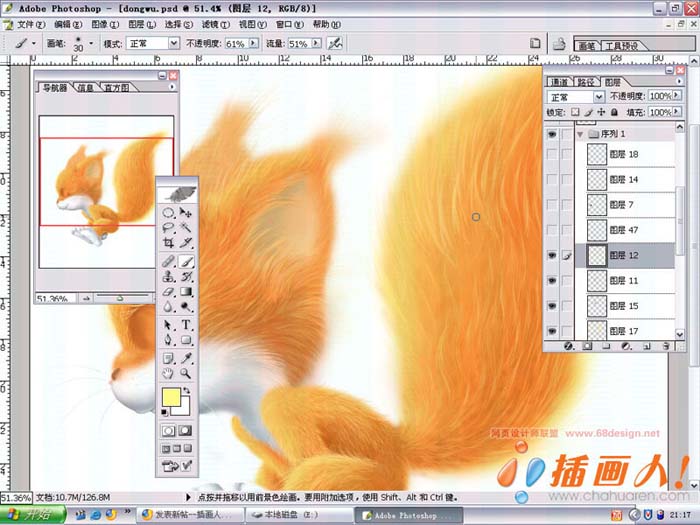Image resolution: width=700 pixels, height=525 pixels.
Task: Select the Eyedropper tool
Action: point(186,358)
